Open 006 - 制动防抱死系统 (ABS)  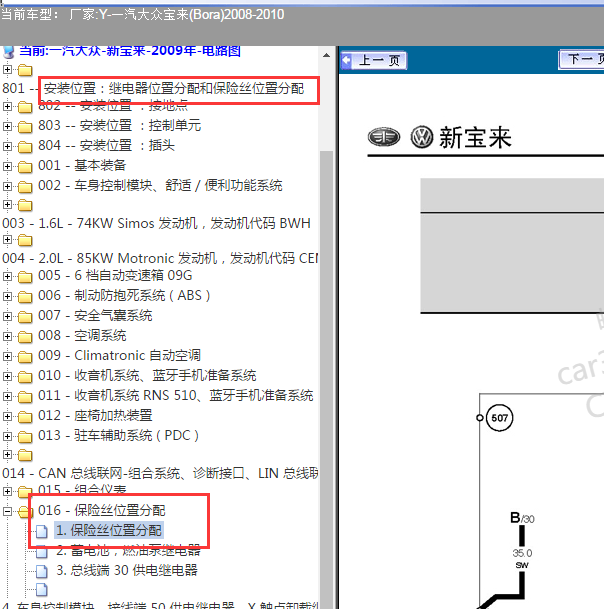coord(124,296)
